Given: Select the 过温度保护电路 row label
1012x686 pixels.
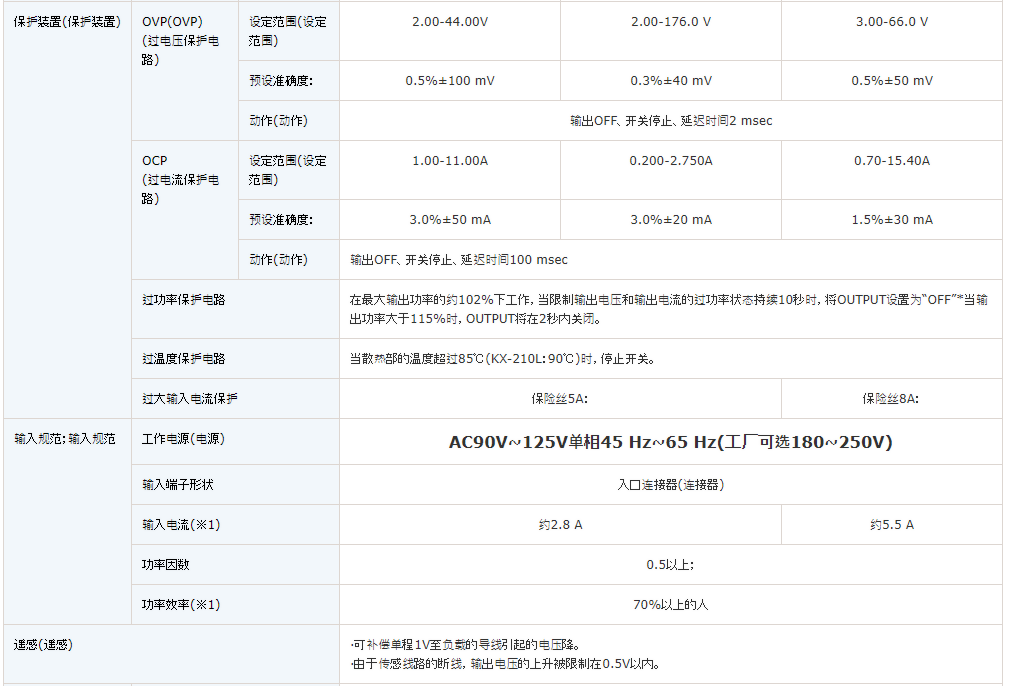Looking at the screenshot, I should pos(184,358).
